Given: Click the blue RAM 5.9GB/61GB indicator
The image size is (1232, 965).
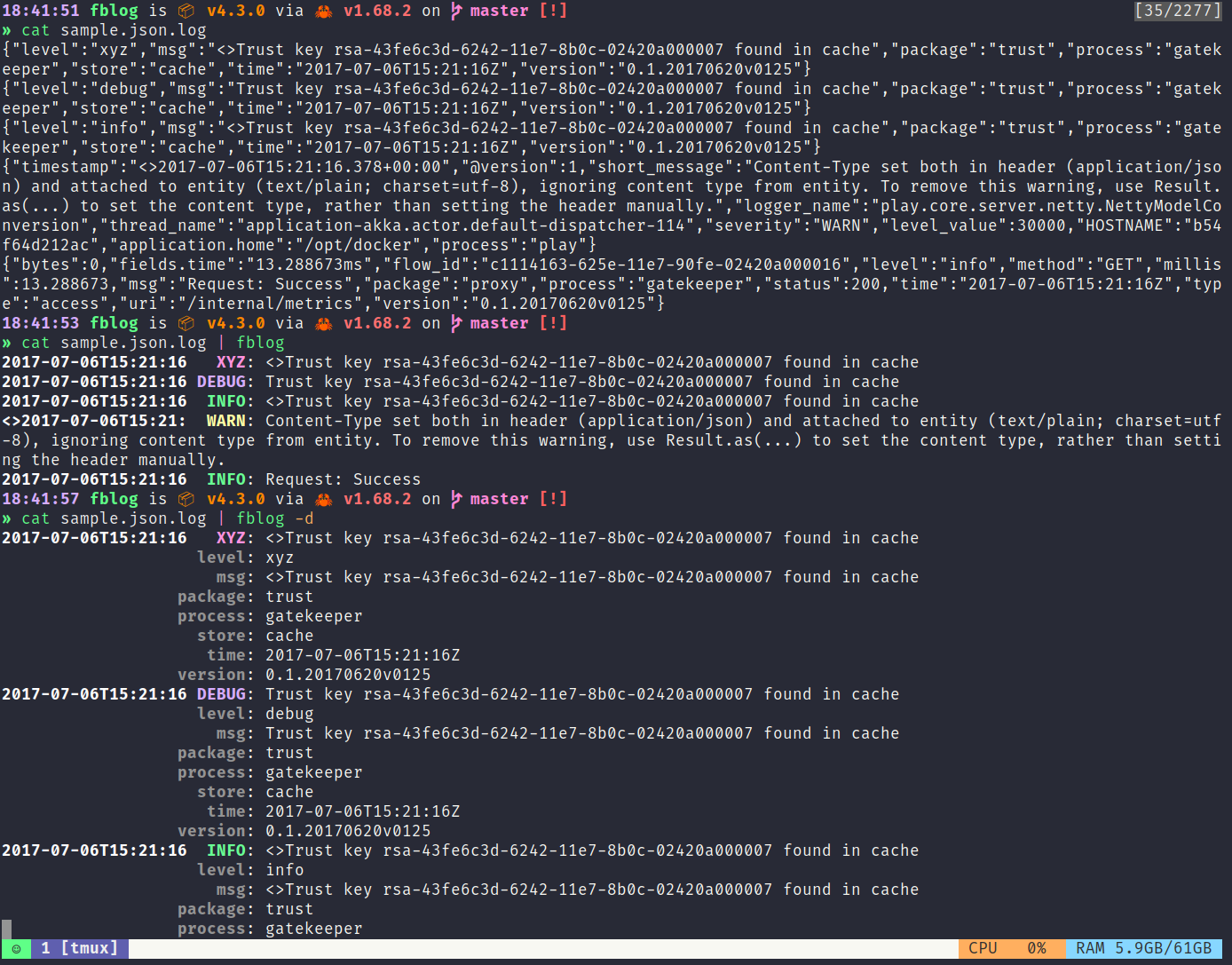Looking at the screenshot, I should [1143, 948].
